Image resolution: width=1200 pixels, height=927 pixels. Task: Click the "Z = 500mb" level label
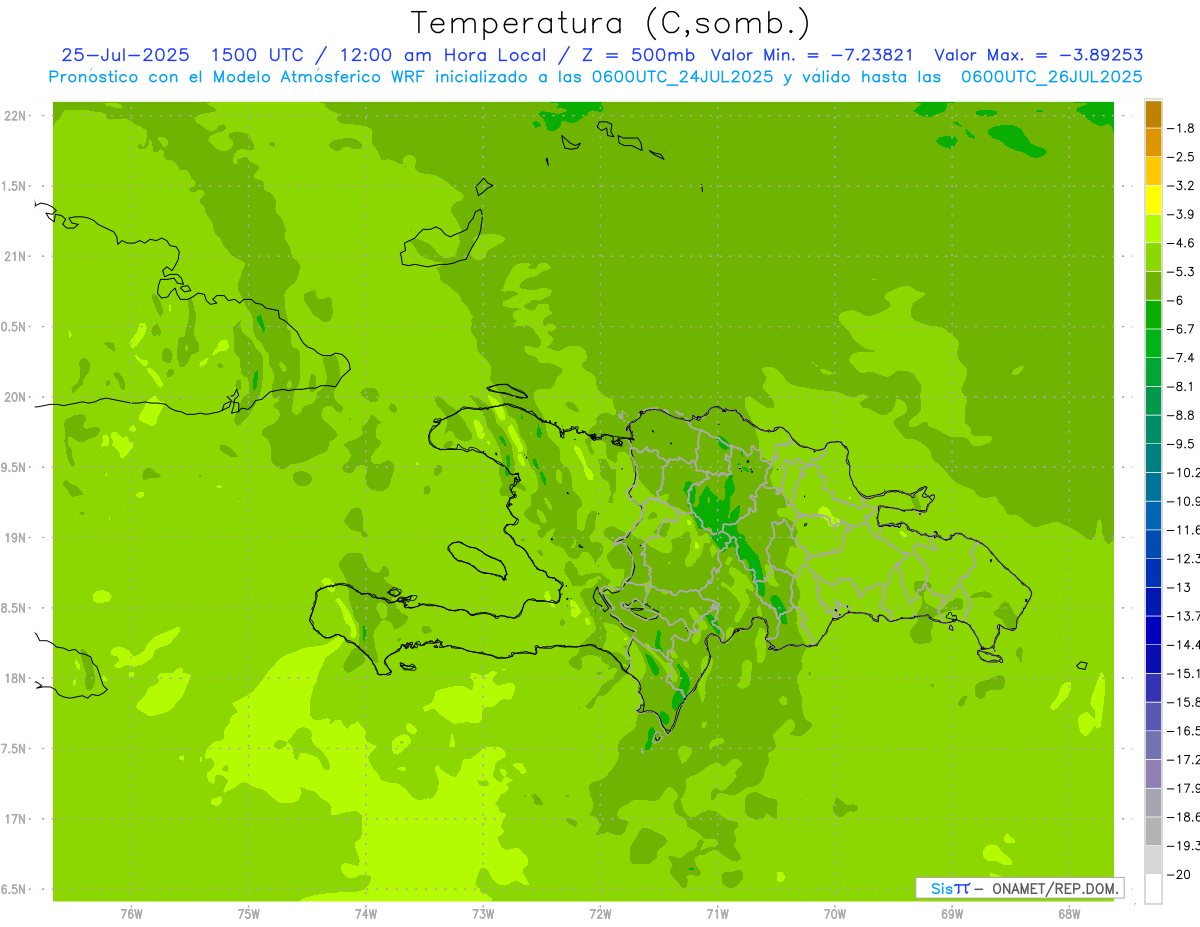click(x=638, y=55)
